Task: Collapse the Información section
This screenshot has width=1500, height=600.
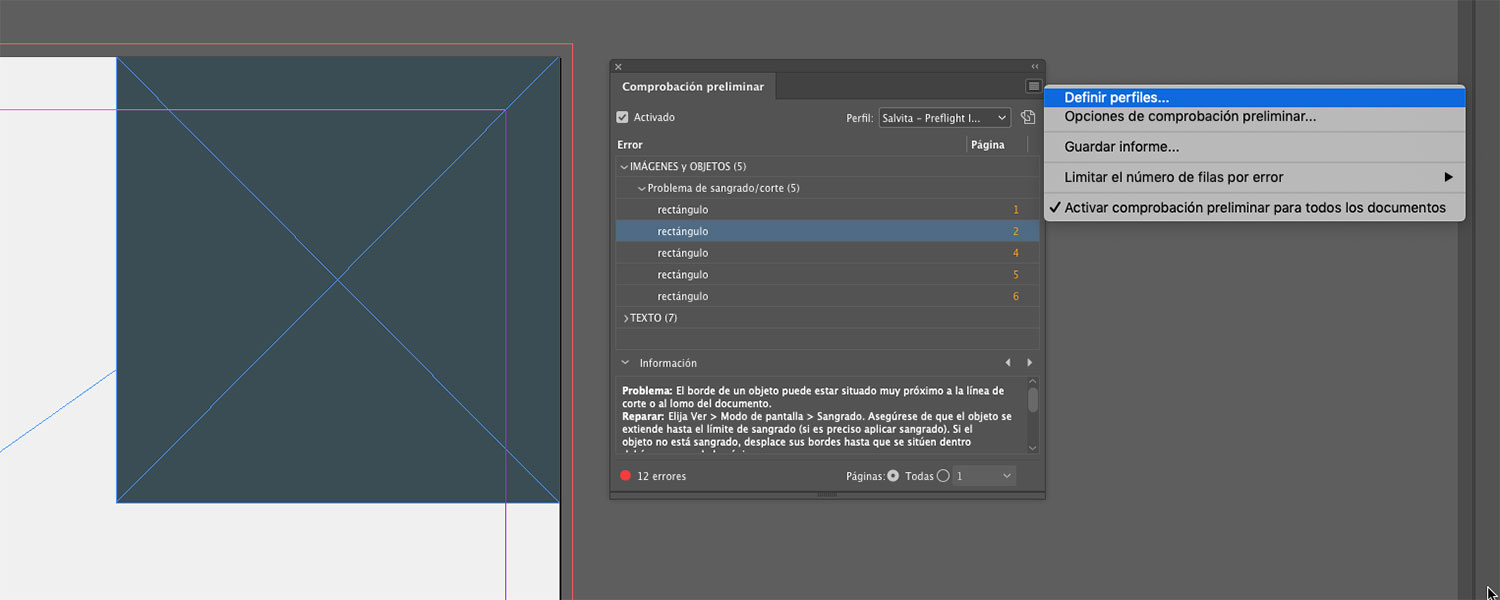Action: coord(625,363)
